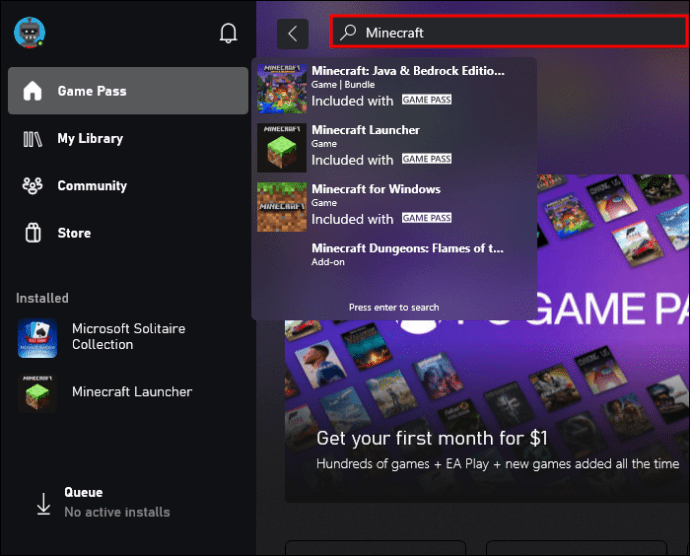Click the Queue download arrow icon

(x=43, y=504)
